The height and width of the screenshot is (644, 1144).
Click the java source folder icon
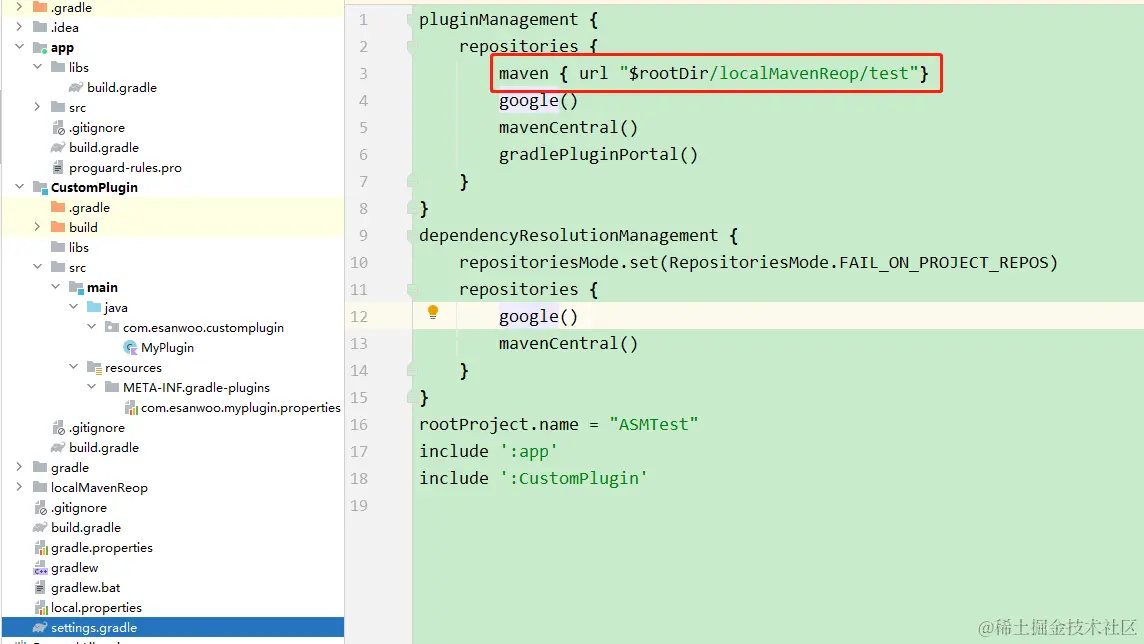click(94, 307)
